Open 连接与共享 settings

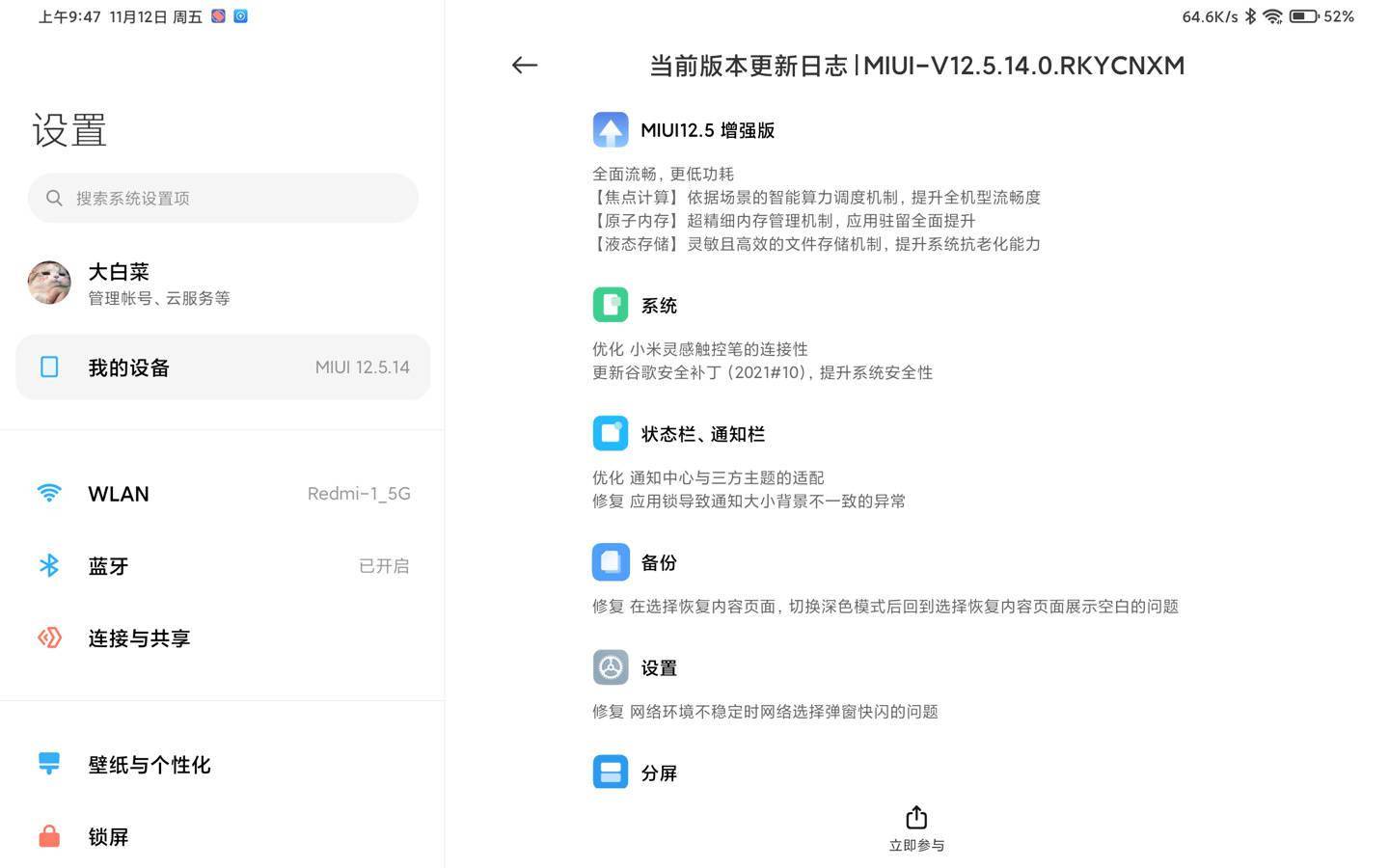coord(223,637)
